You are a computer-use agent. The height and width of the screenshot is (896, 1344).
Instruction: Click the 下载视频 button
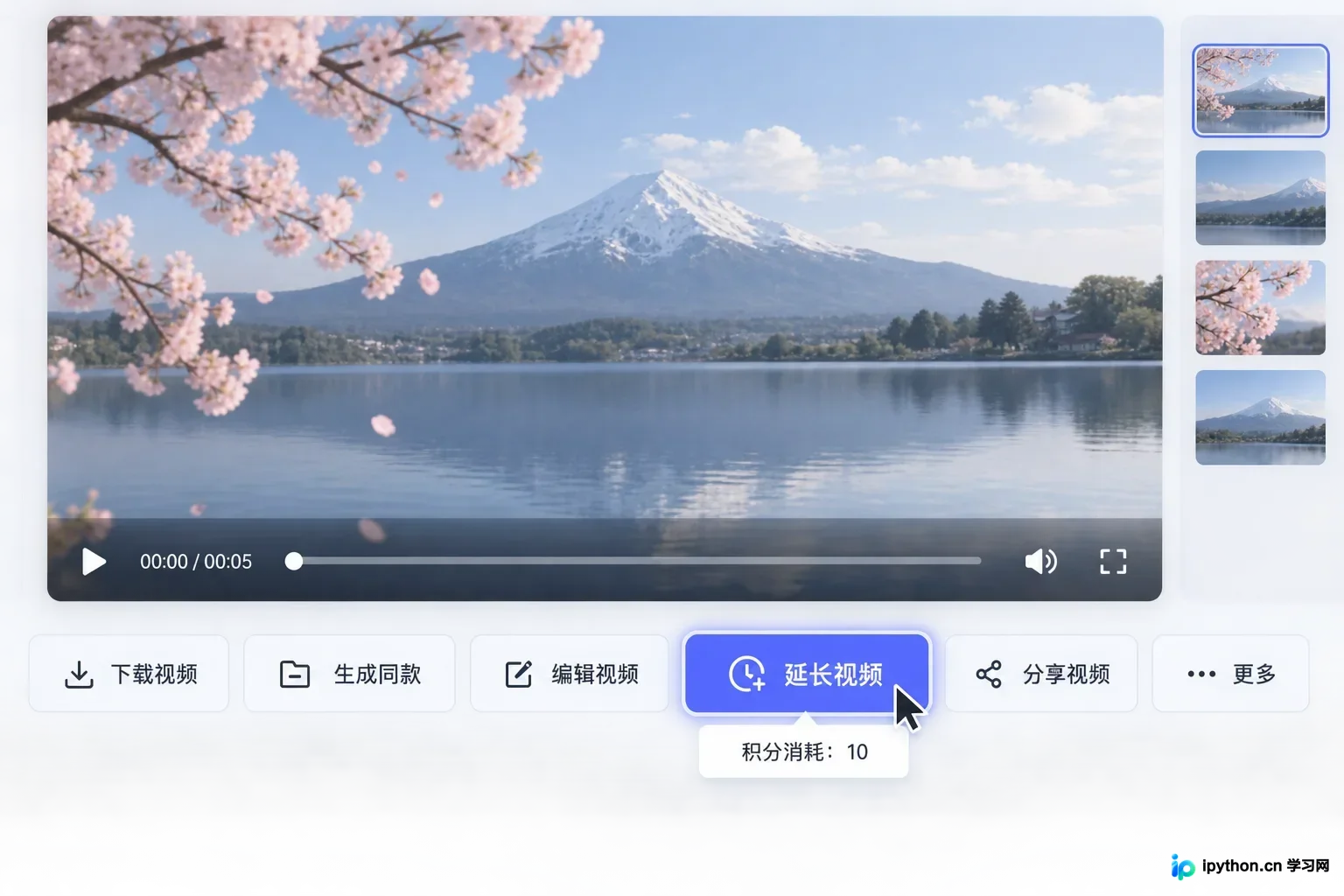(x=129, y=674)
